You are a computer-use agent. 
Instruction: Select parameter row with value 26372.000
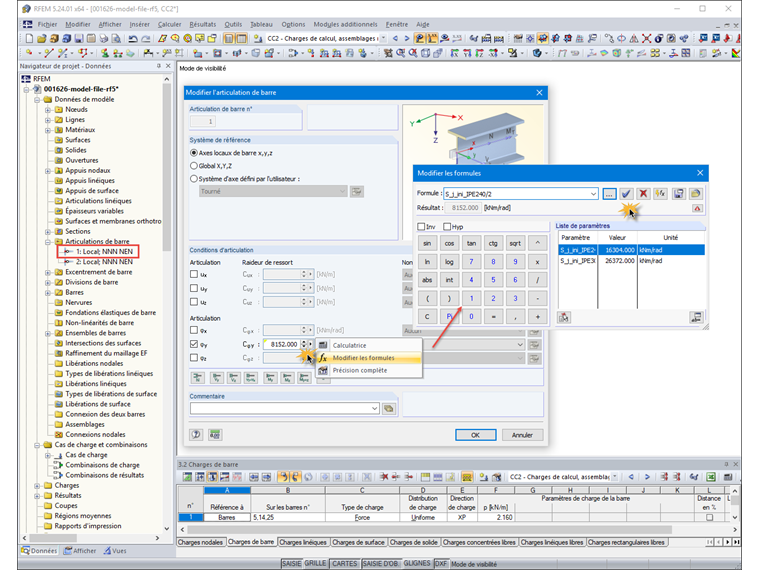tap(632, 261)
